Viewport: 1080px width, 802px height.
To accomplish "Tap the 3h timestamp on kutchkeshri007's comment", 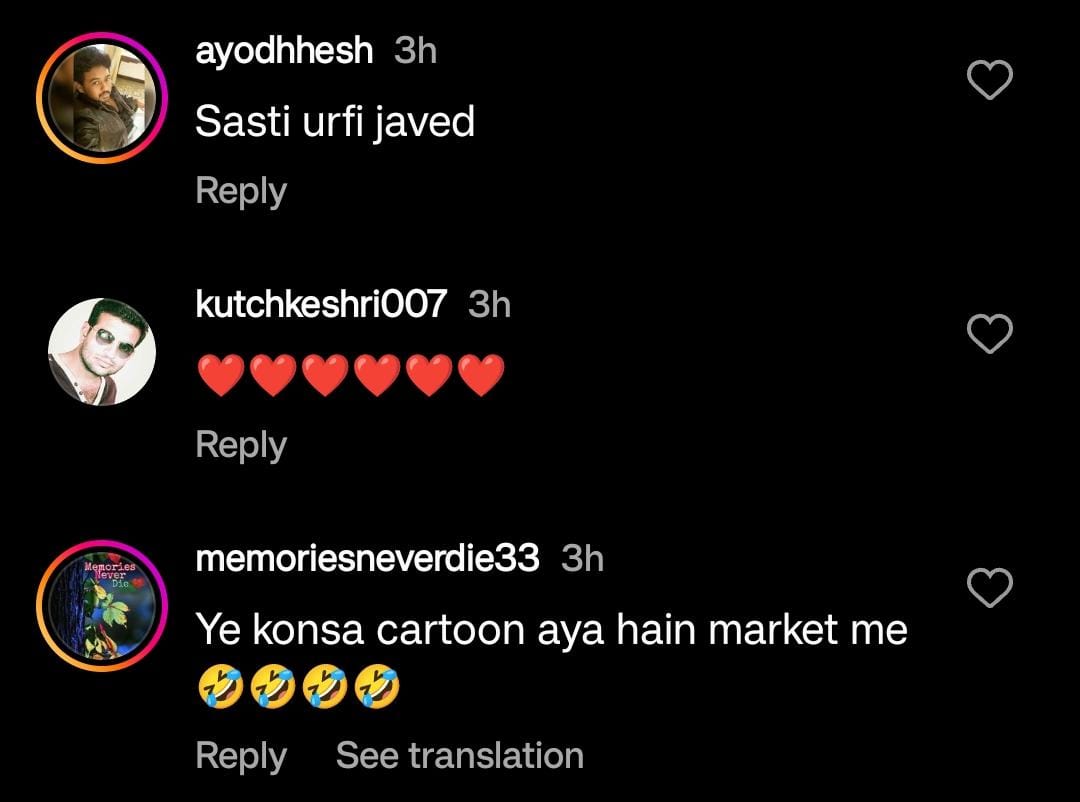I will [x=489, y=305].
